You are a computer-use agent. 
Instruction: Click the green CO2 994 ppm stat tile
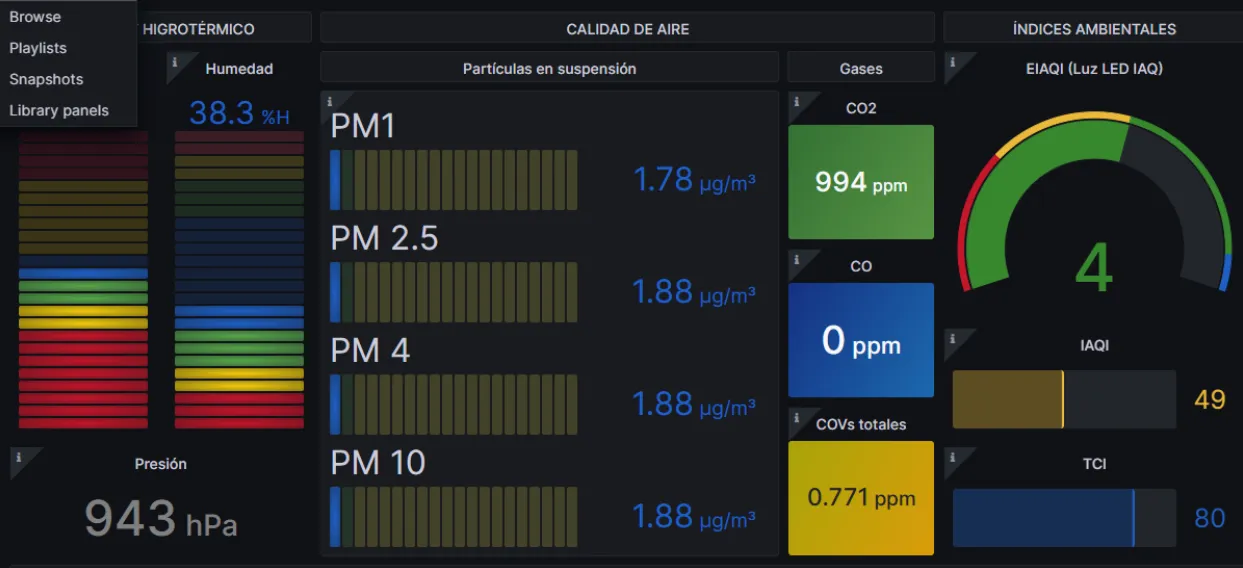[x=861, y=182]
